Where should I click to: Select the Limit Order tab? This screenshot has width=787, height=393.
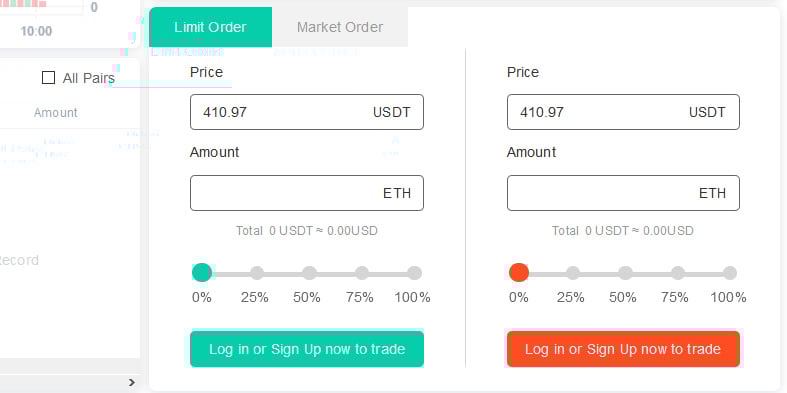point(210,27)
